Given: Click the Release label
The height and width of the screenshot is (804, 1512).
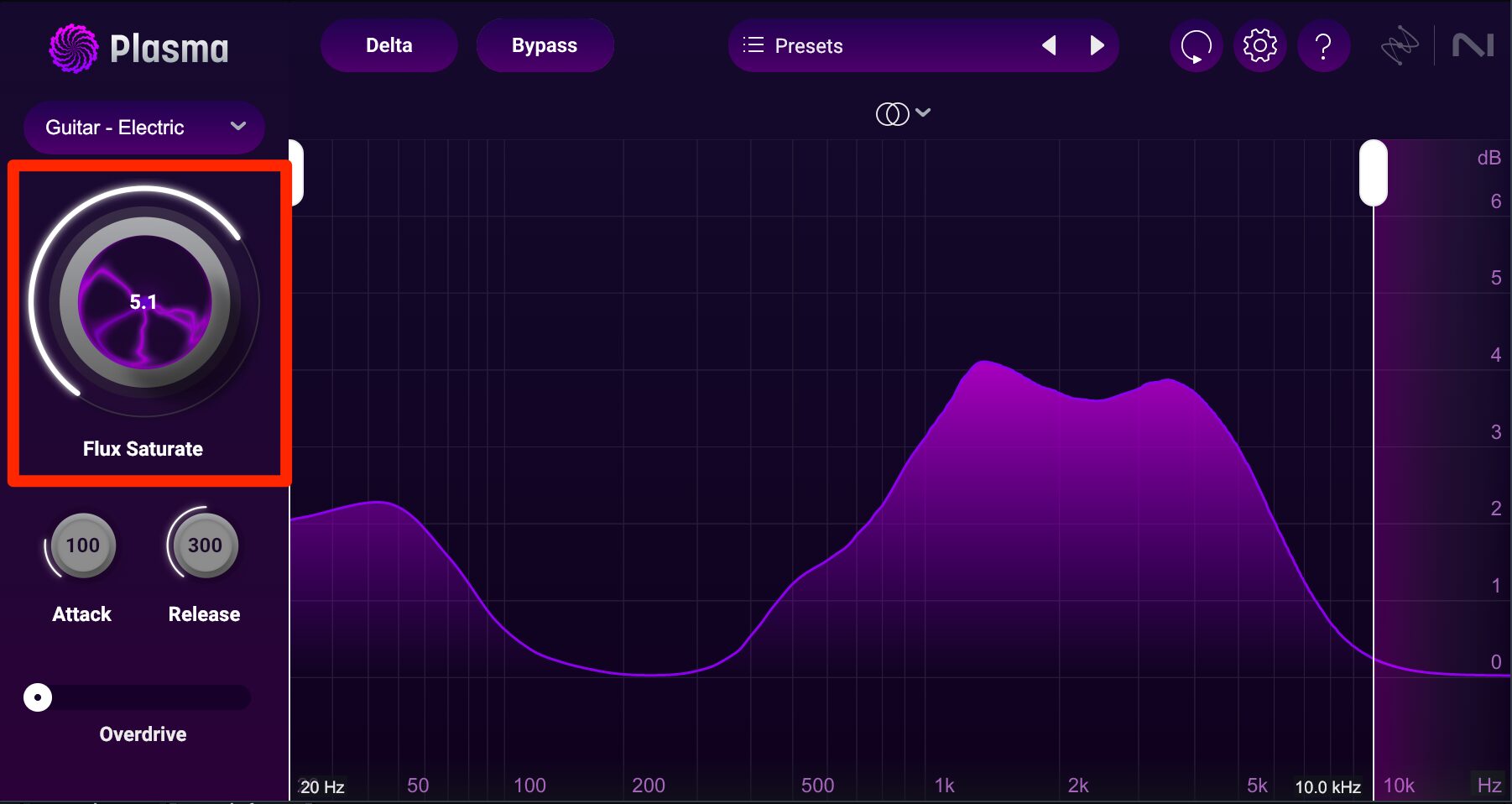Looking at the screenshot, I should (x=204, y=614).
